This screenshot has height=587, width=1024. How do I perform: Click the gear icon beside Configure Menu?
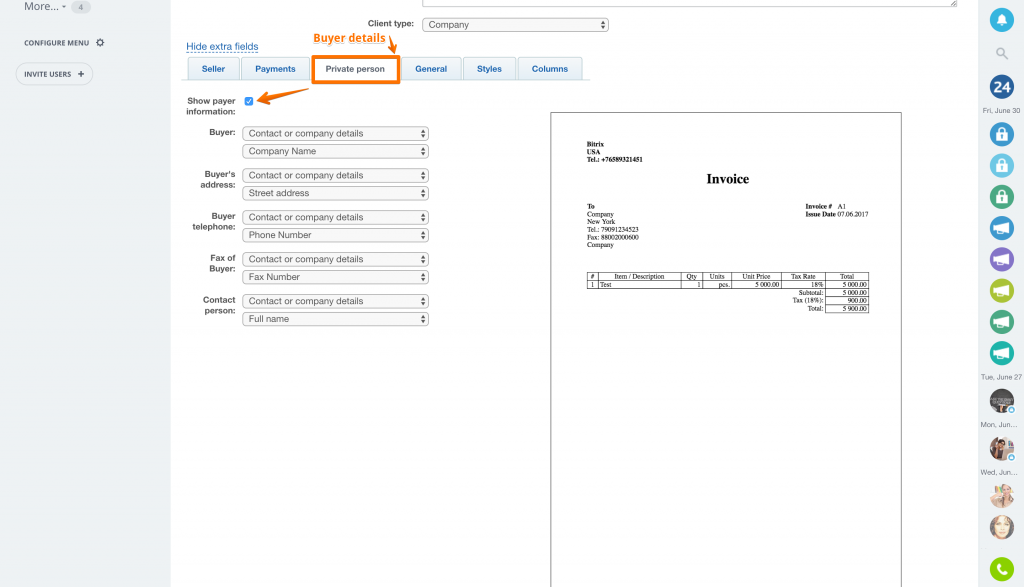100,43
